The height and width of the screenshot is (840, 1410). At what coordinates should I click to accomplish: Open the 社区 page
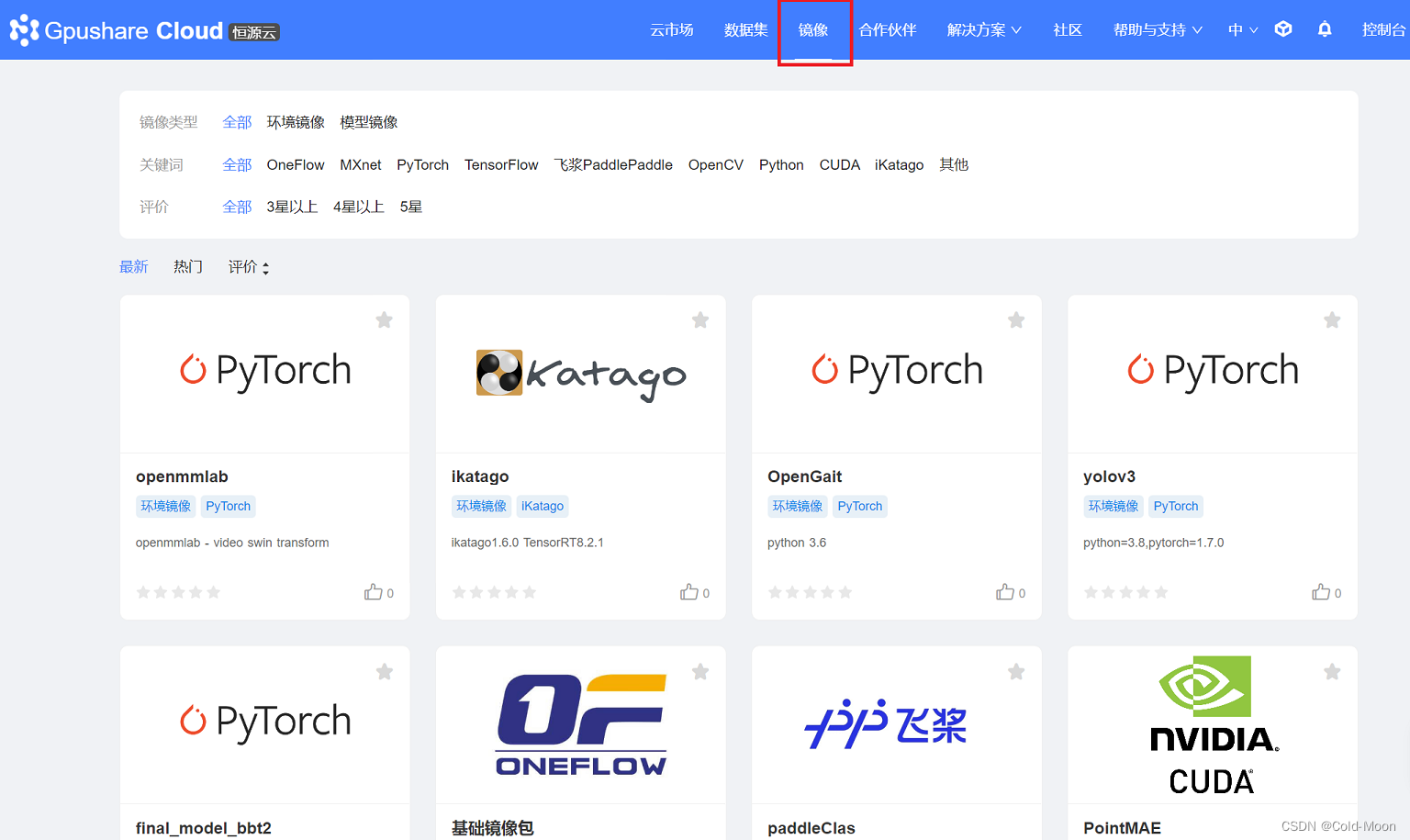pos(1068,30)
